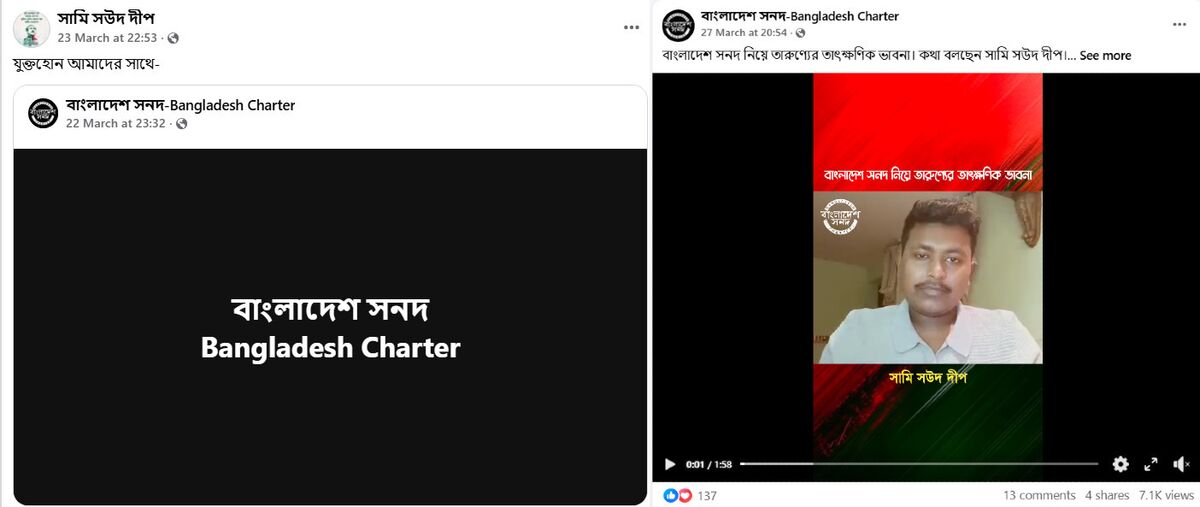Unmute the video volume icon
Screen dimensions: 1200x507
tap(1181, 464)
